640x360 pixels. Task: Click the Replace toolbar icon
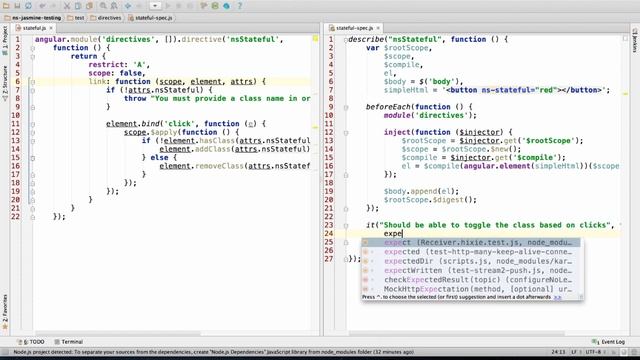tap(114, 6)
